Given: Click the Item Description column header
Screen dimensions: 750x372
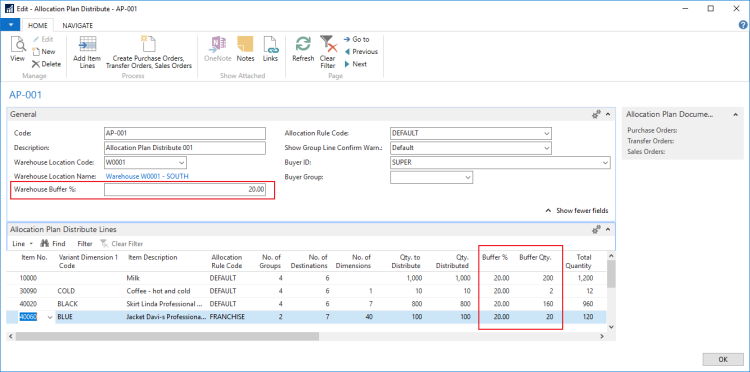Looking at the screenshot, I should point(153,257).
